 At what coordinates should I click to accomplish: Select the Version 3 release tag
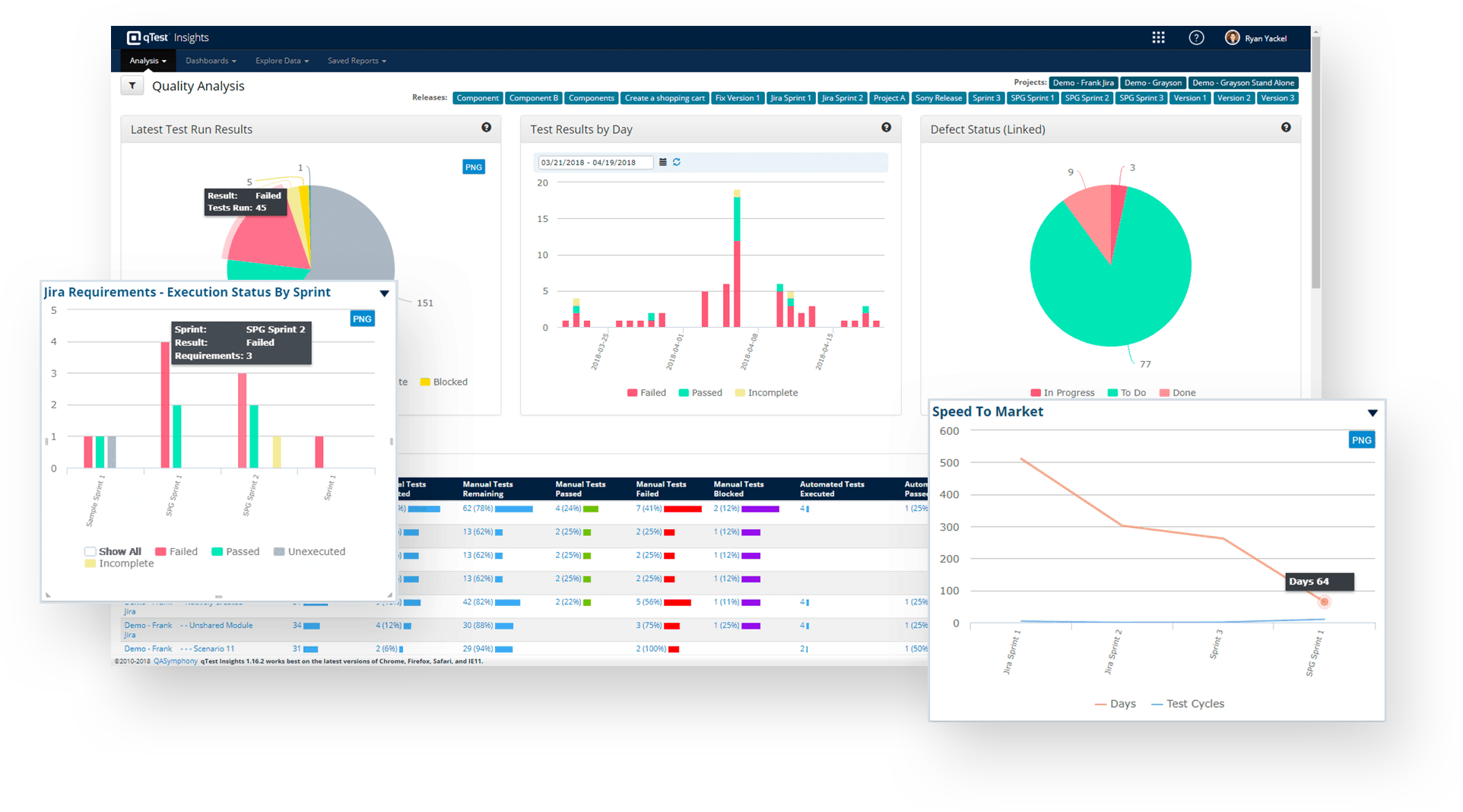(1277, 98)
